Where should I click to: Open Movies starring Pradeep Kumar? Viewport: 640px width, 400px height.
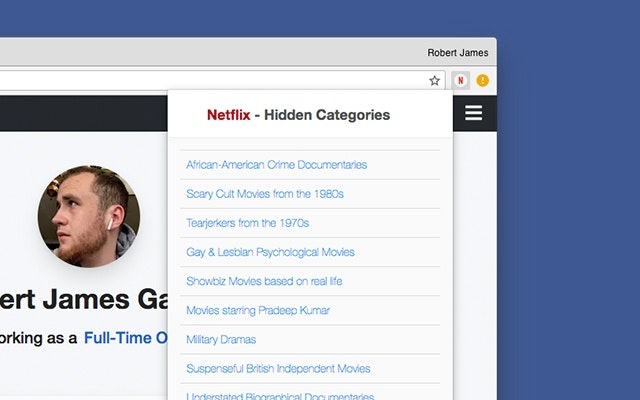[258, 310]
